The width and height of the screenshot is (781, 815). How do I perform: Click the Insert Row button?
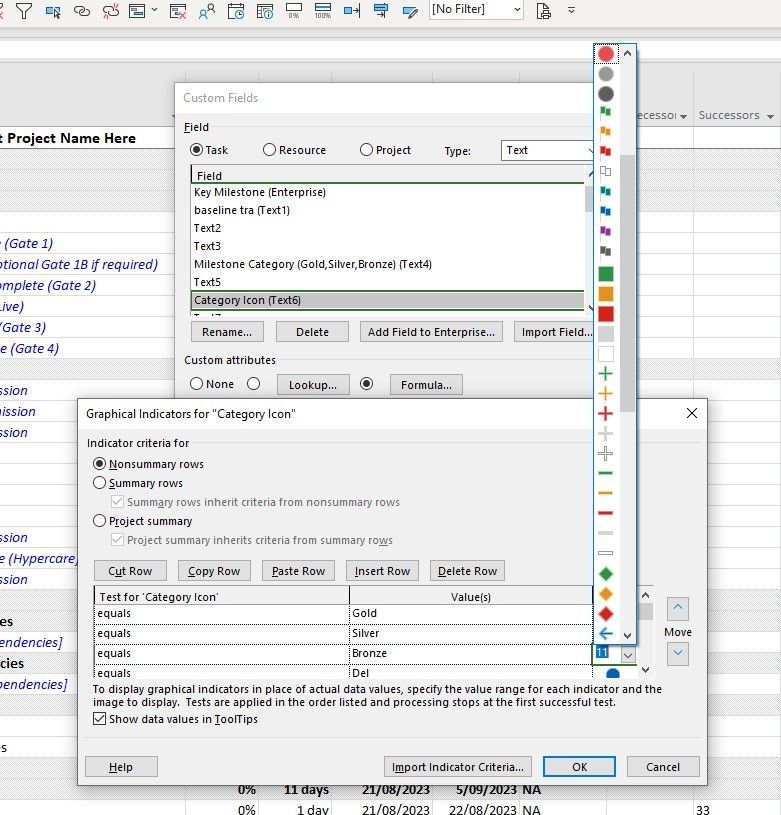tap(382, 571)
